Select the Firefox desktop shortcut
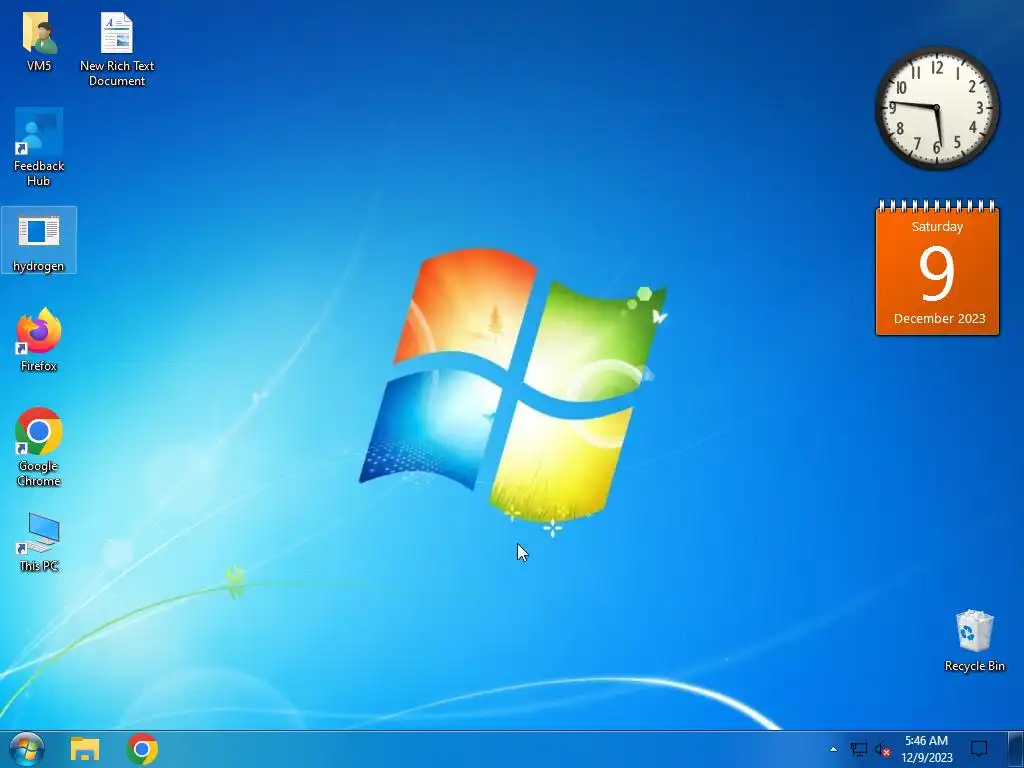1024x768 pixels. coord(39,340)
